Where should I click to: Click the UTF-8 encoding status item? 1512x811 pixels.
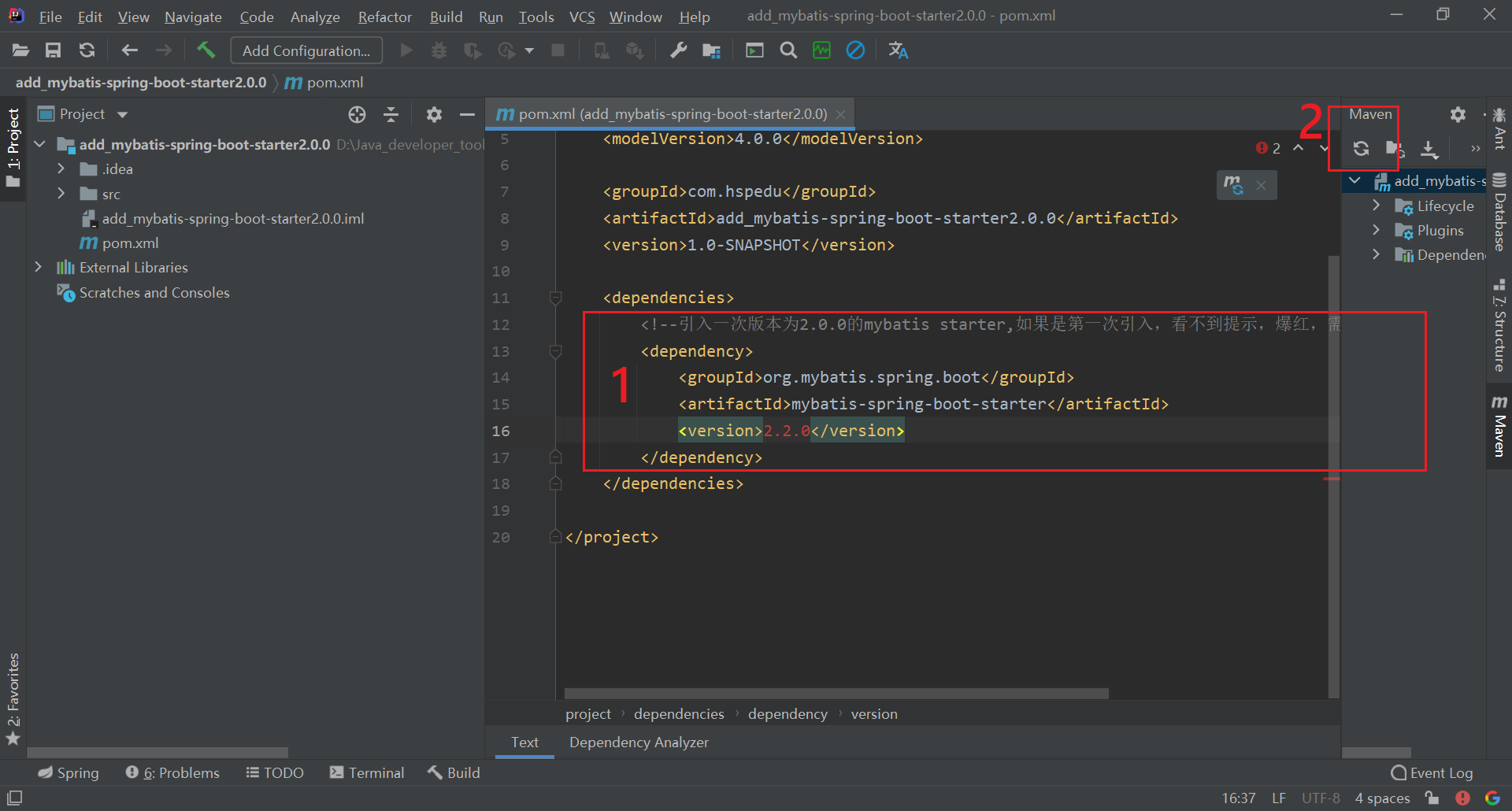pyautogui.click(x=1321, y=798)
